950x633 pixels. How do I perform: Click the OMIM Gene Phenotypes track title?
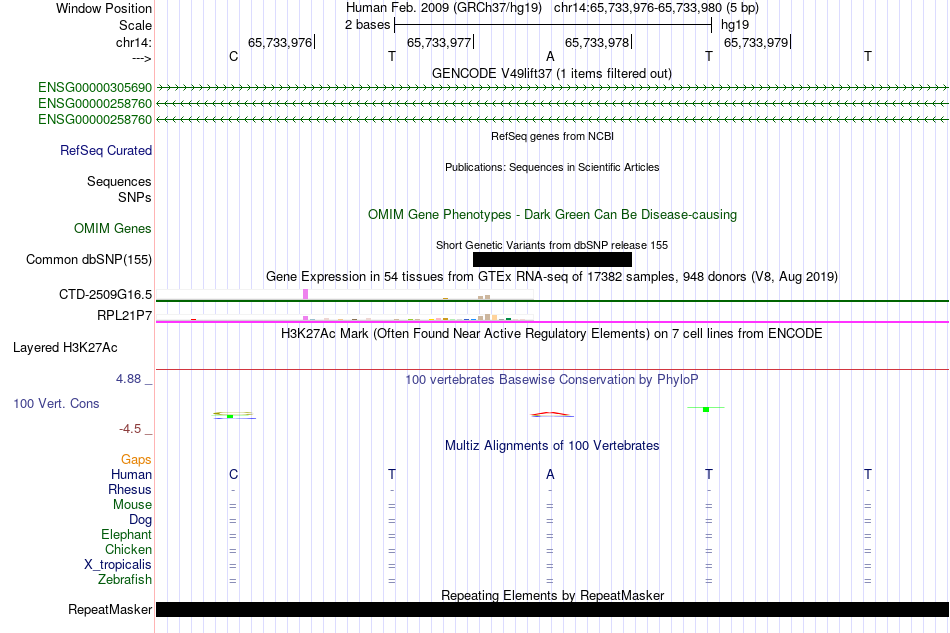[552, 214]
